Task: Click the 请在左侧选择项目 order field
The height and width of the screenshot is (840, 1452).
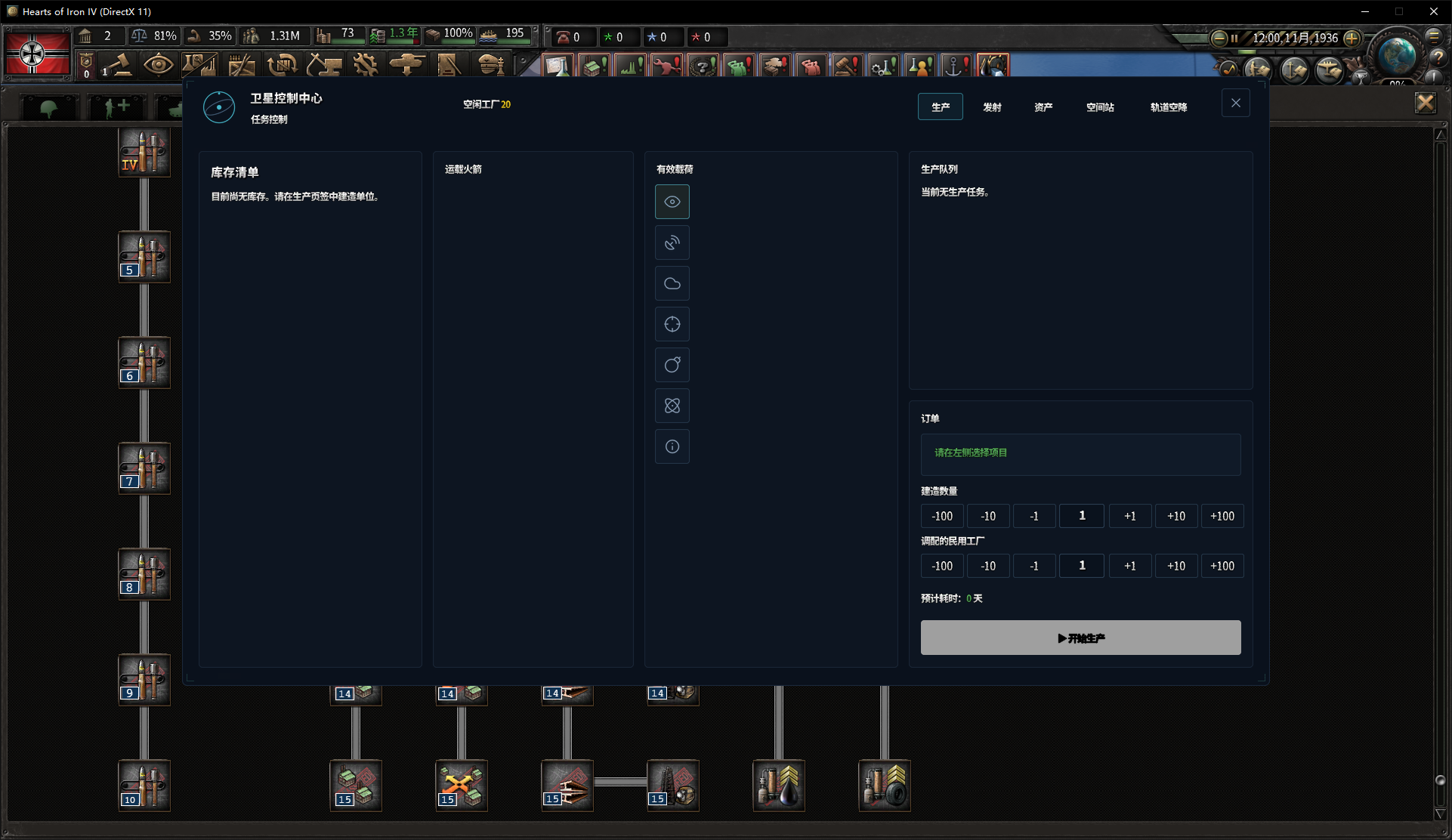Action: tap(1080, 454)
